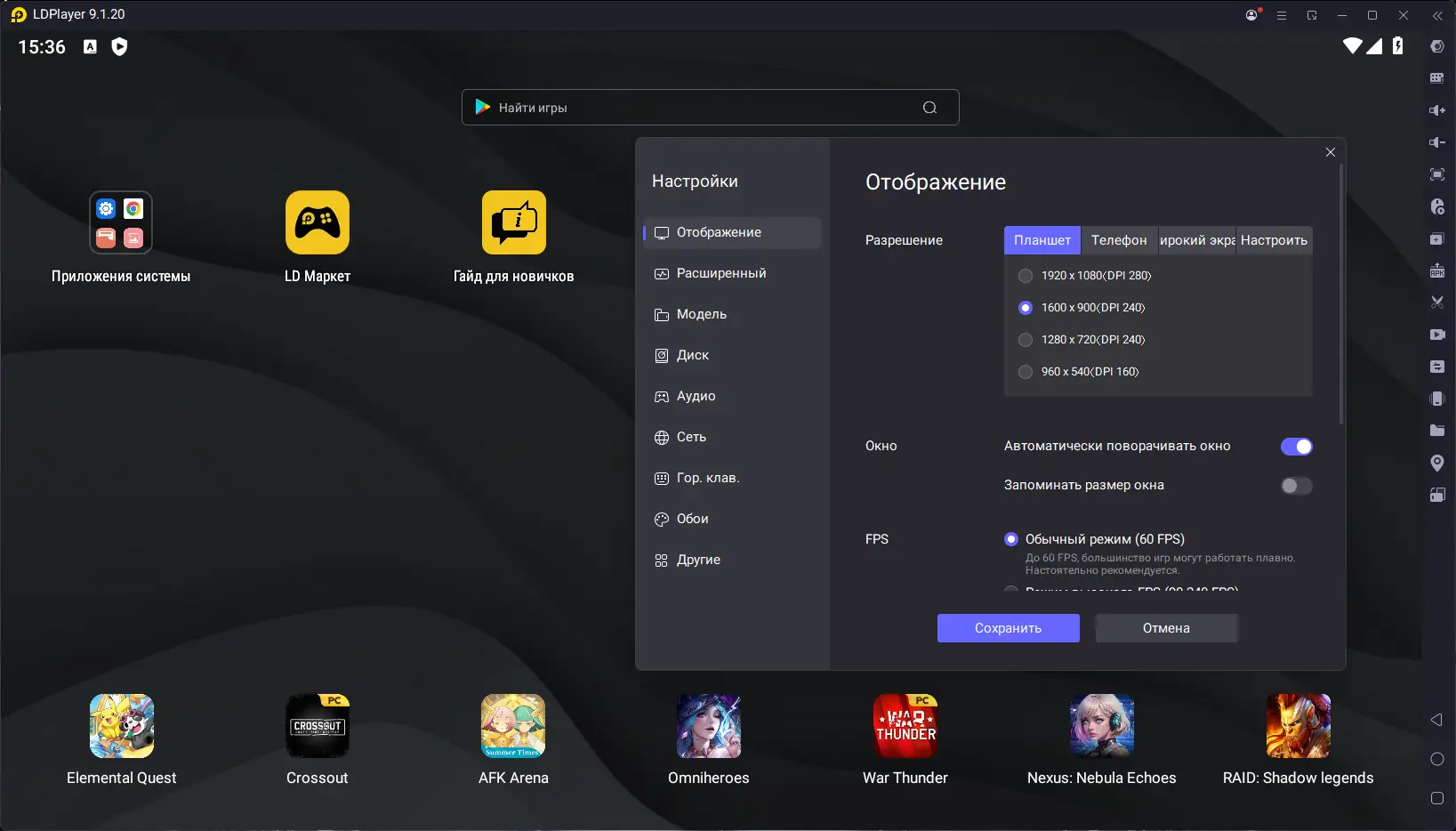1456x831 pixels.
Task: Click the mini-window icon in the title bar
Action: tap(1312, 15)
